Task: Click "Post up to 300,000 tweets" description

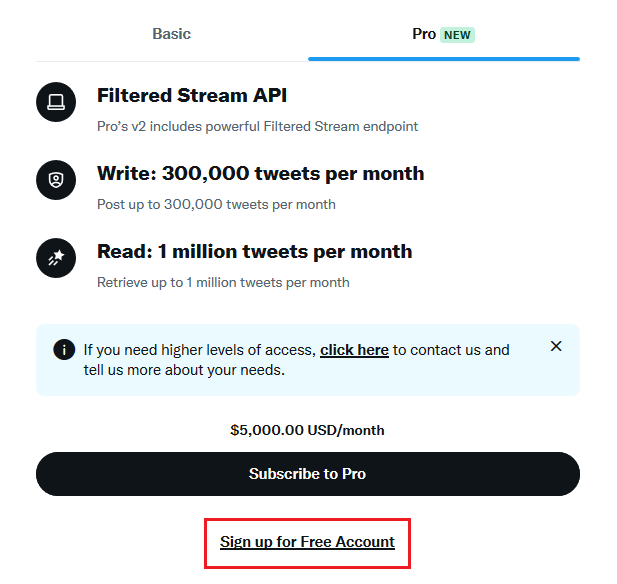Action: tap(216, 204)
